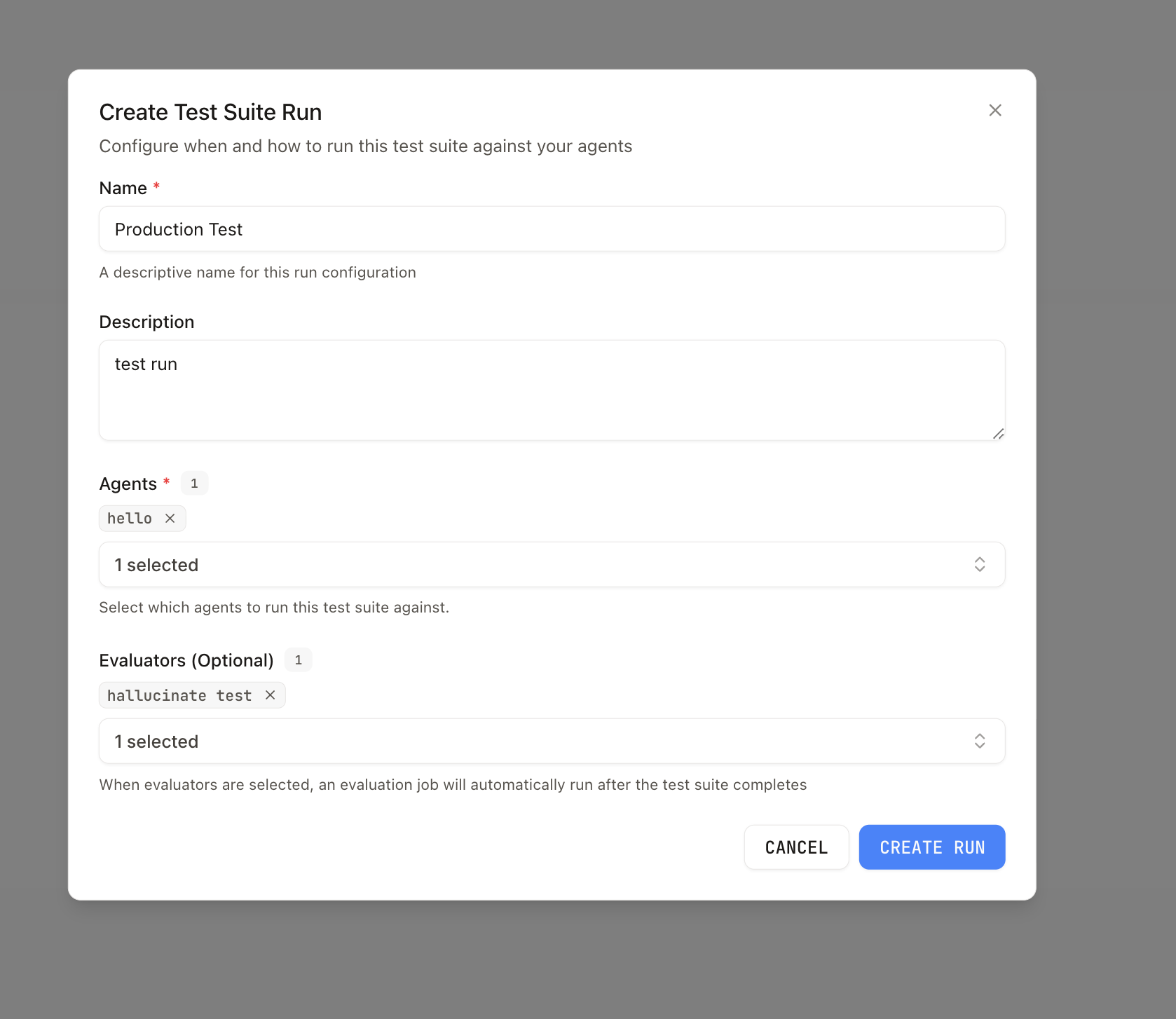Open the Evaluators '1 selected' combo box
Screen dimensions: 1176x1019
[533, 741]
